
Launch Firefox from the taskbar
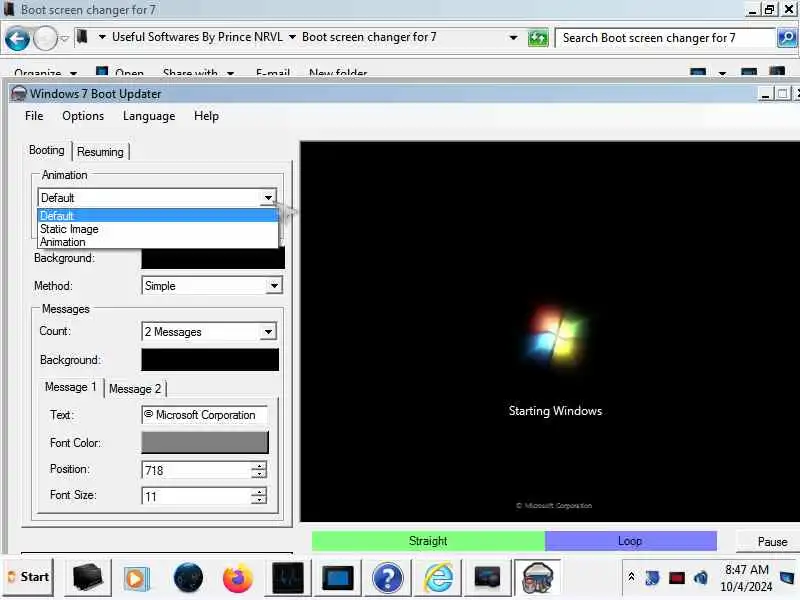238,578
